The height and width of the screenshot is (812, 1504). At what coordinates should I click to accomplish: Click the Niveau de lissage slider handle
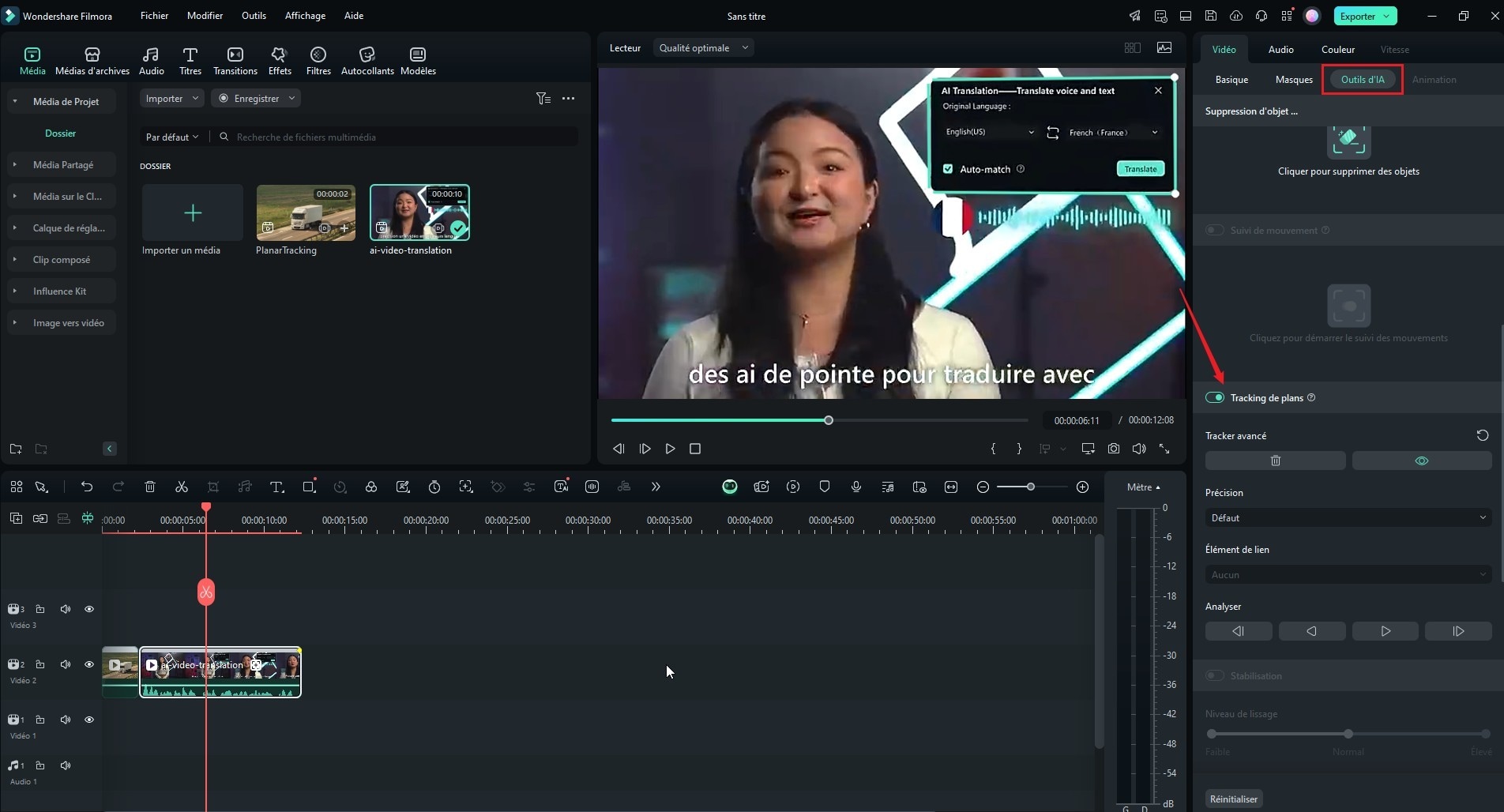tap(1348, 734)
